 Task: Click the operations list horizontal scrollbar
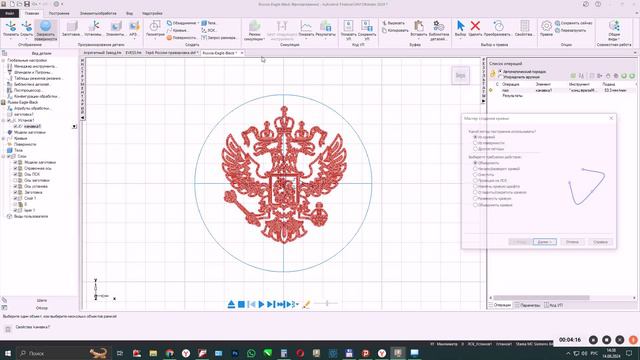[541, 298]
